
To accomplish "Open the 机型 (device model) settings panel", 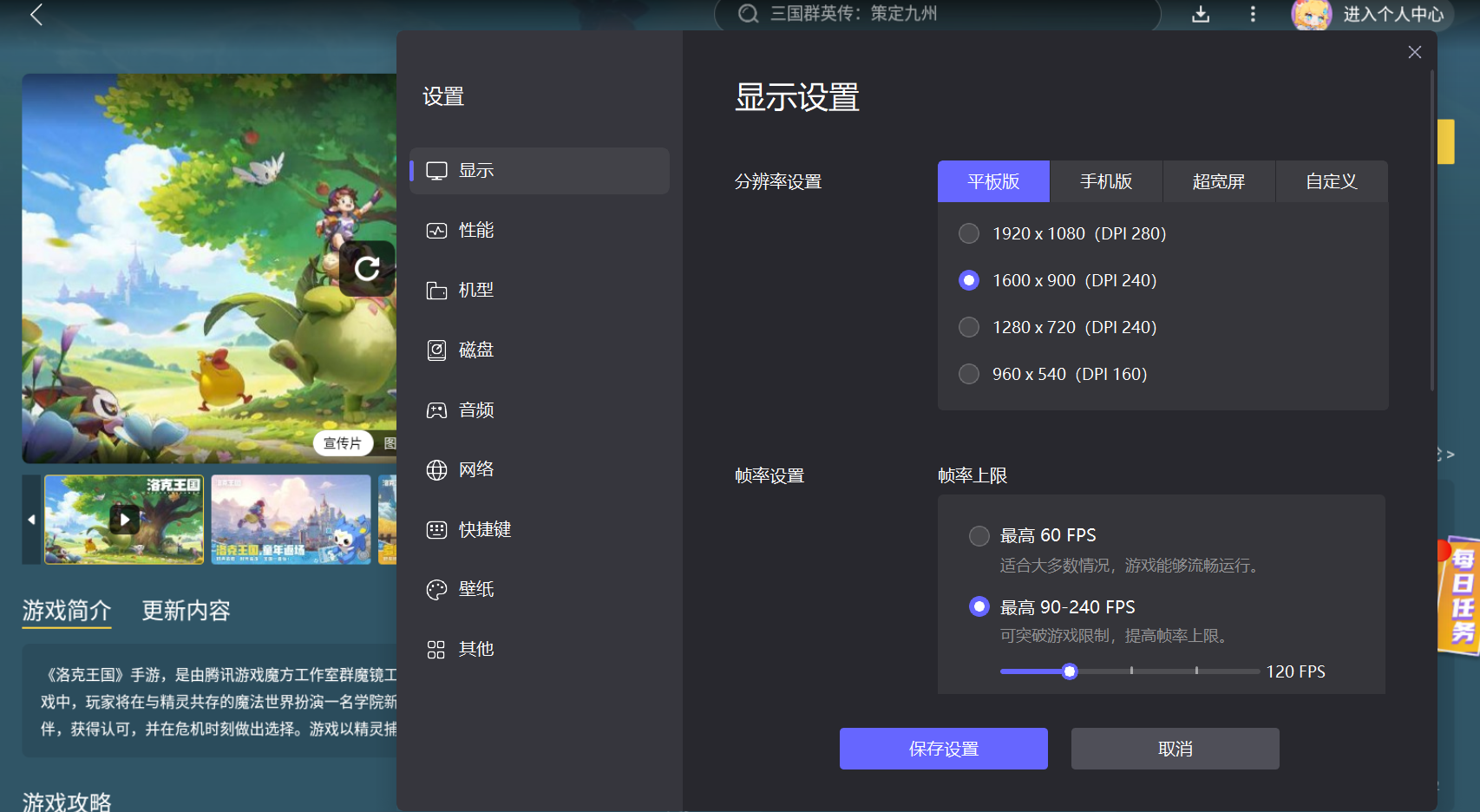I will (475, 290).
